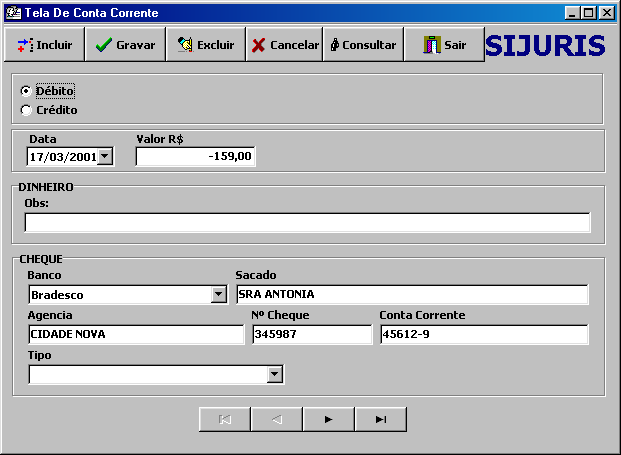Expand the Banco dropdown list
Screen dimensions: 621x455
point(219,294)
